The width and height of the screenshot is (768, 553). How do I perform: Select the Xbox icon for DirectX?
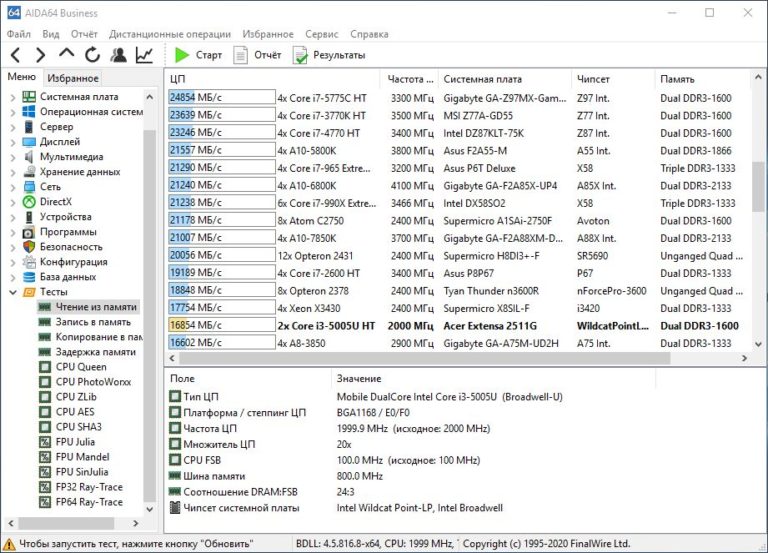click(29, 202)
